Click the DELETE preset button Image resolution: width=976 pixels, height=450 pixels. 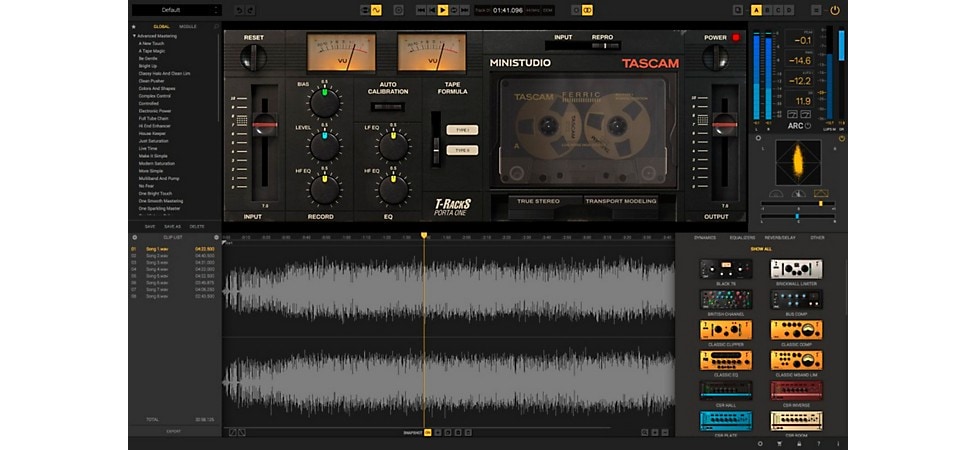point(197,227)
